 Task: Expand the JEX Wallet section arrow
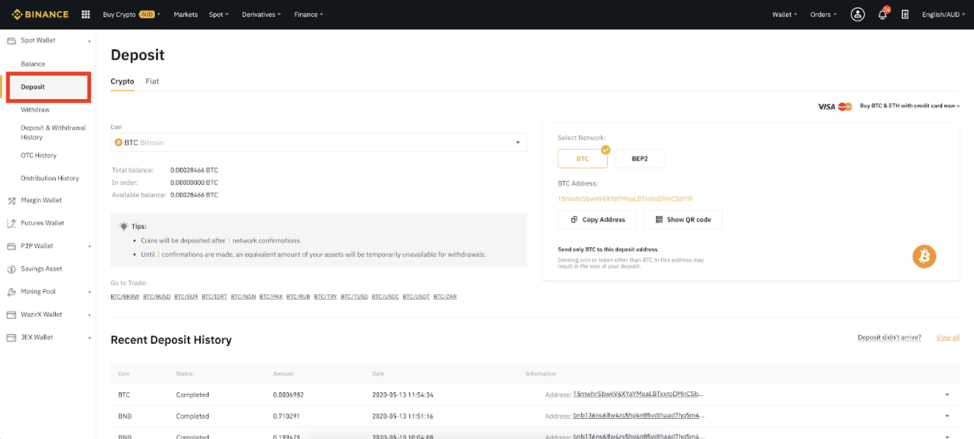(89, 338)
